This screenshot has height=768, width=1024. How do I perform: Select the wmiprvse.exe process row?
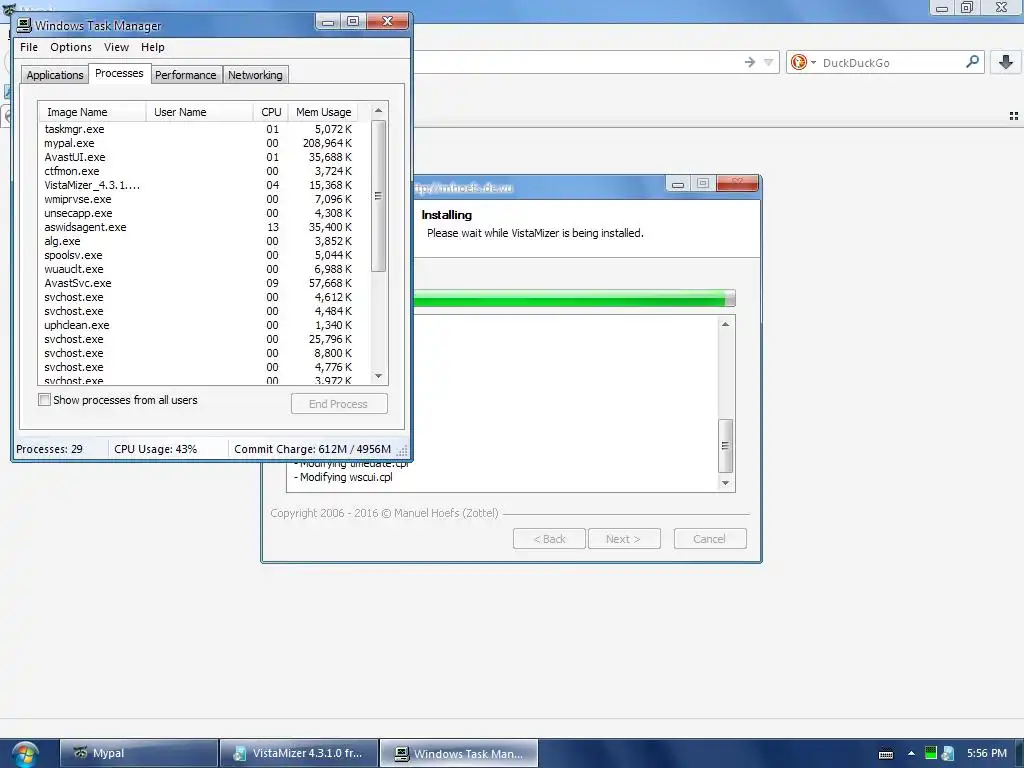(204, 199)
